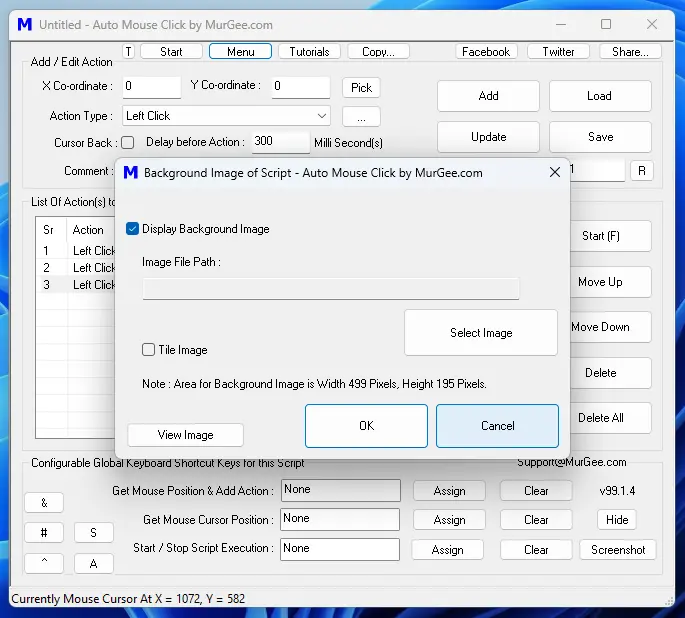Assign shortcut for Start / Stop Script Execution
Screen dimensions: 685x618
pos(447,550)
